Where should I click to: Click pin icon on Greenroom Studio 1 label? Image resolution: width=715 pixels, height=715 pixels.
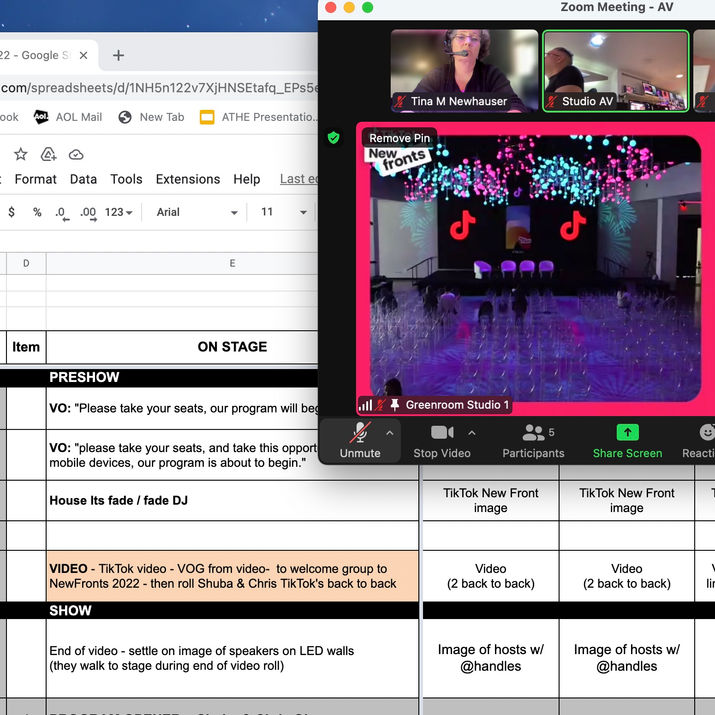pos(395,404)
